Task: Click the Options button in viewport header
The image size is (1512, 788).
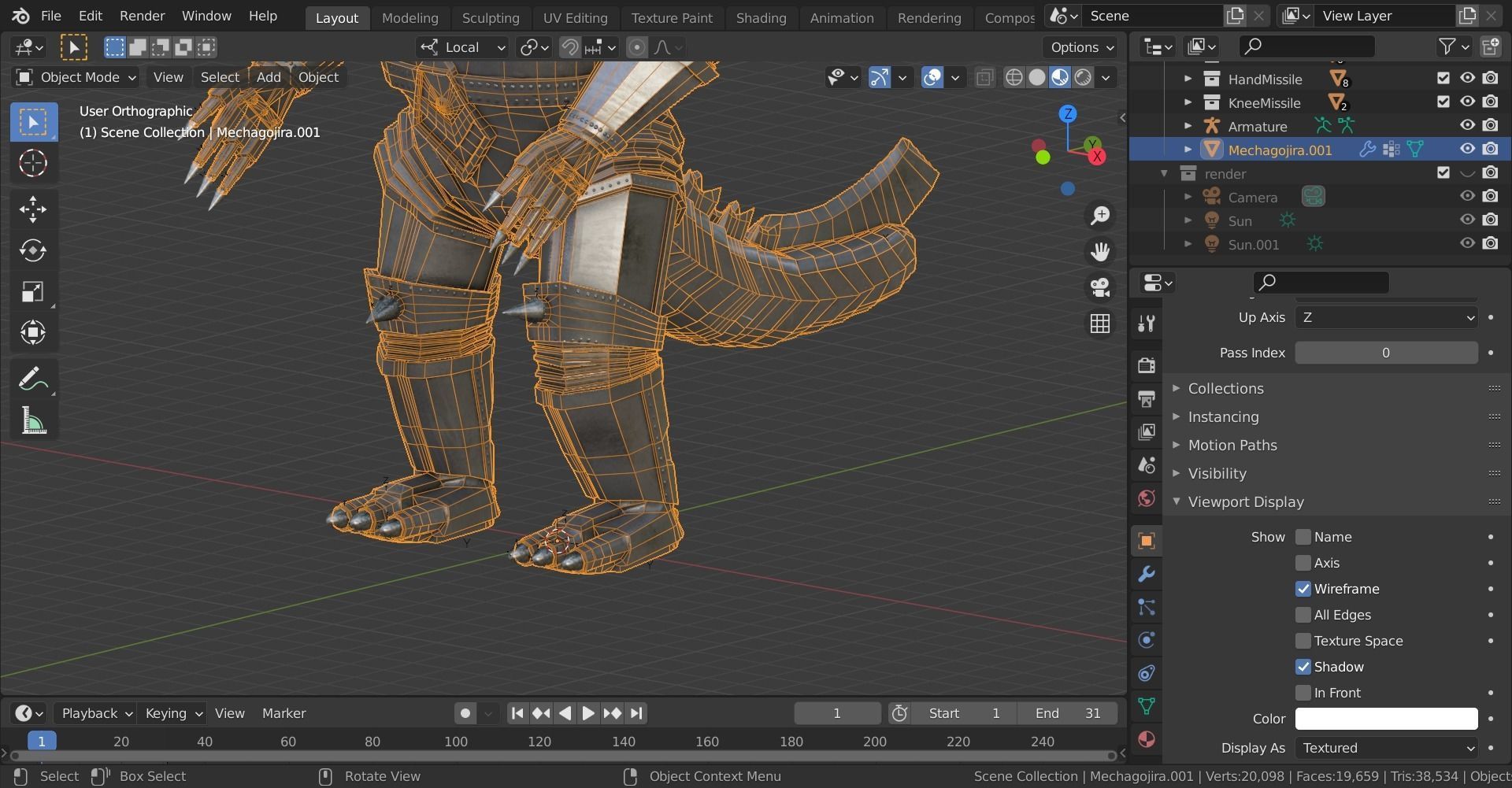Action: tap(1083, 47)
